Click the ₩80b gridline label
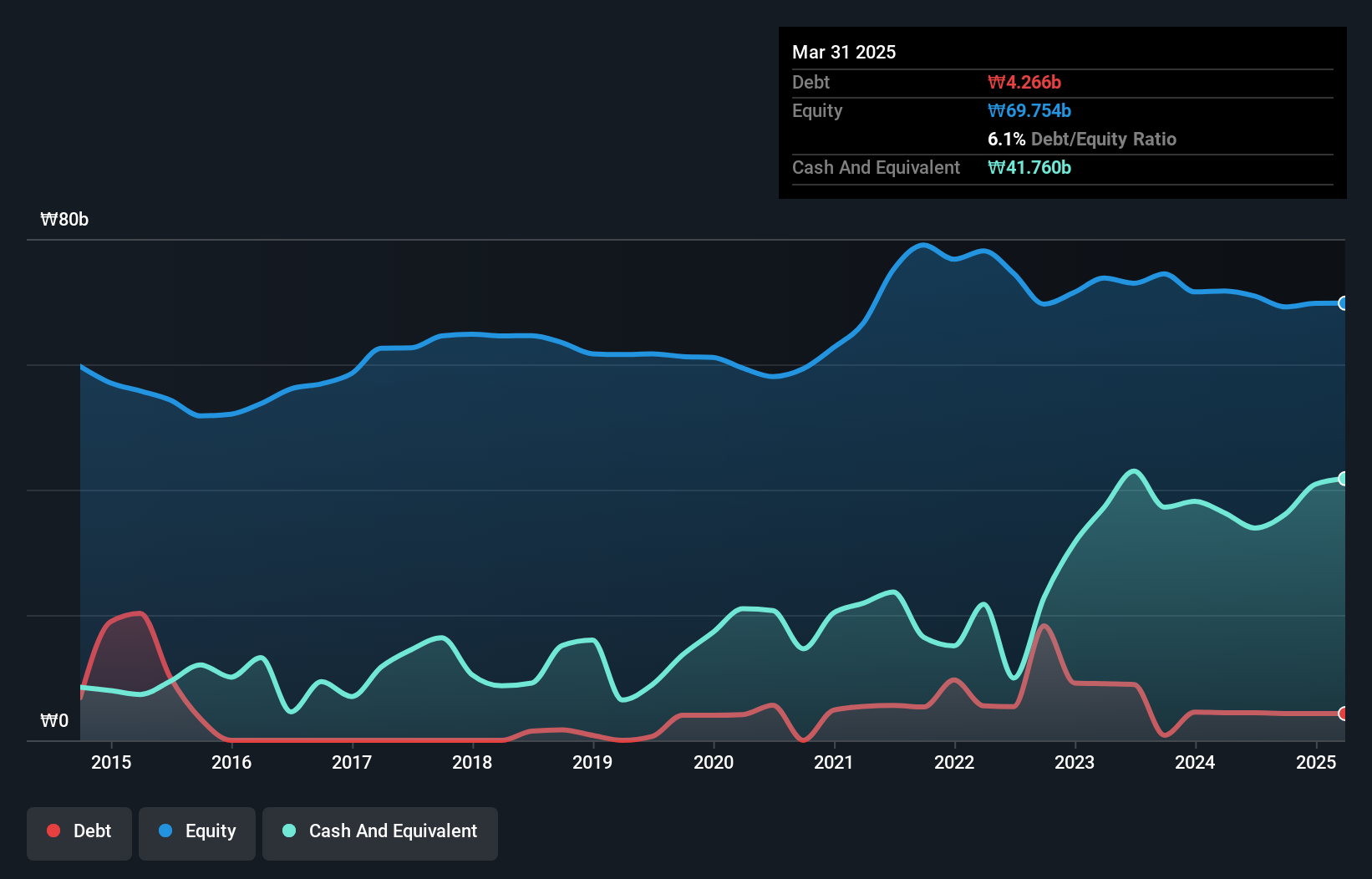1372x879 pixels. pos(64,219)
